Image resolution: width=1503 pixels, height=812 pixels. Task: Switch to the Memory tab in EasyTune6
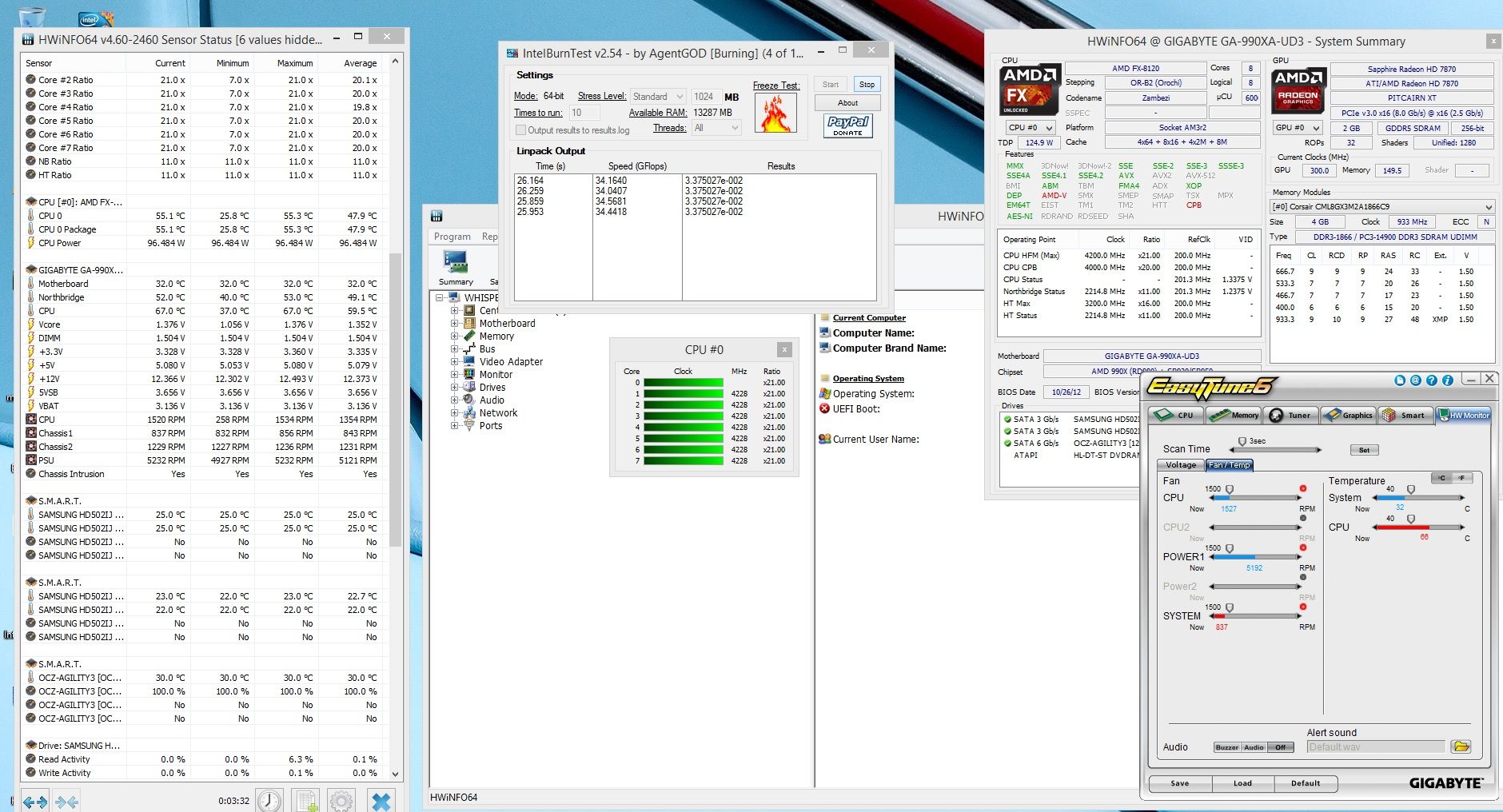(x=1234, y=415)
